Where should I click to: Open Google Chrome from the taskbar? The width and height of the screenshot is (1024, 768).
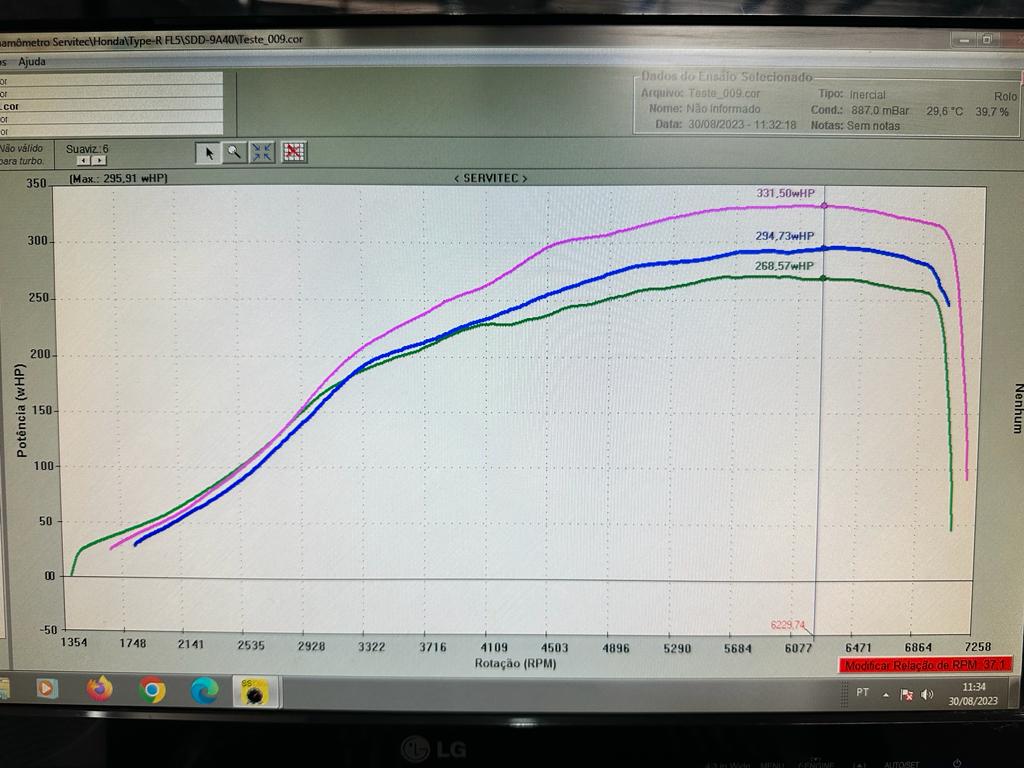click(150, 690)
